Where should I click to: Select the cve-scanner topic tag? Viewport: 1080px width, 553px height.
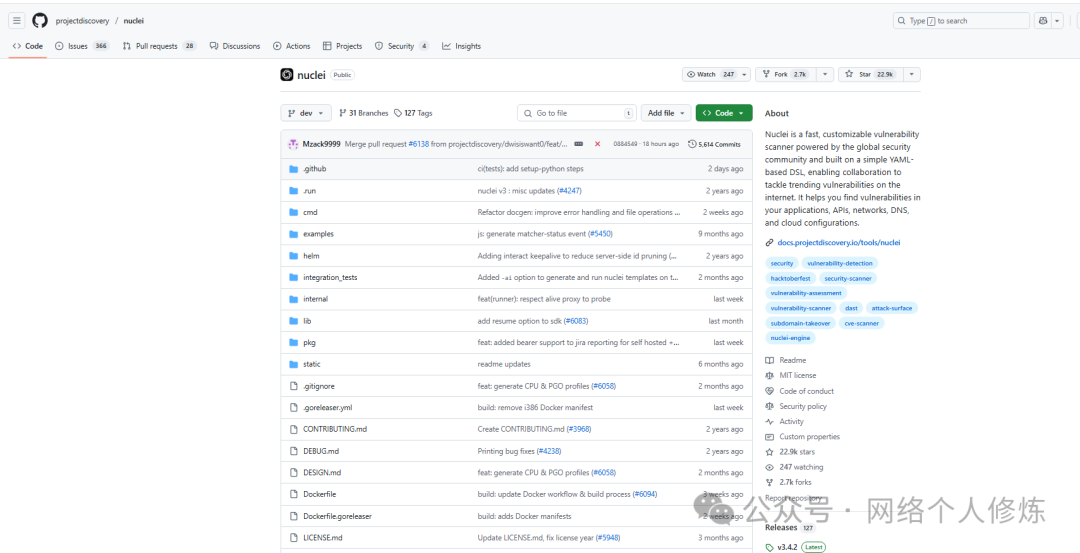862,323
